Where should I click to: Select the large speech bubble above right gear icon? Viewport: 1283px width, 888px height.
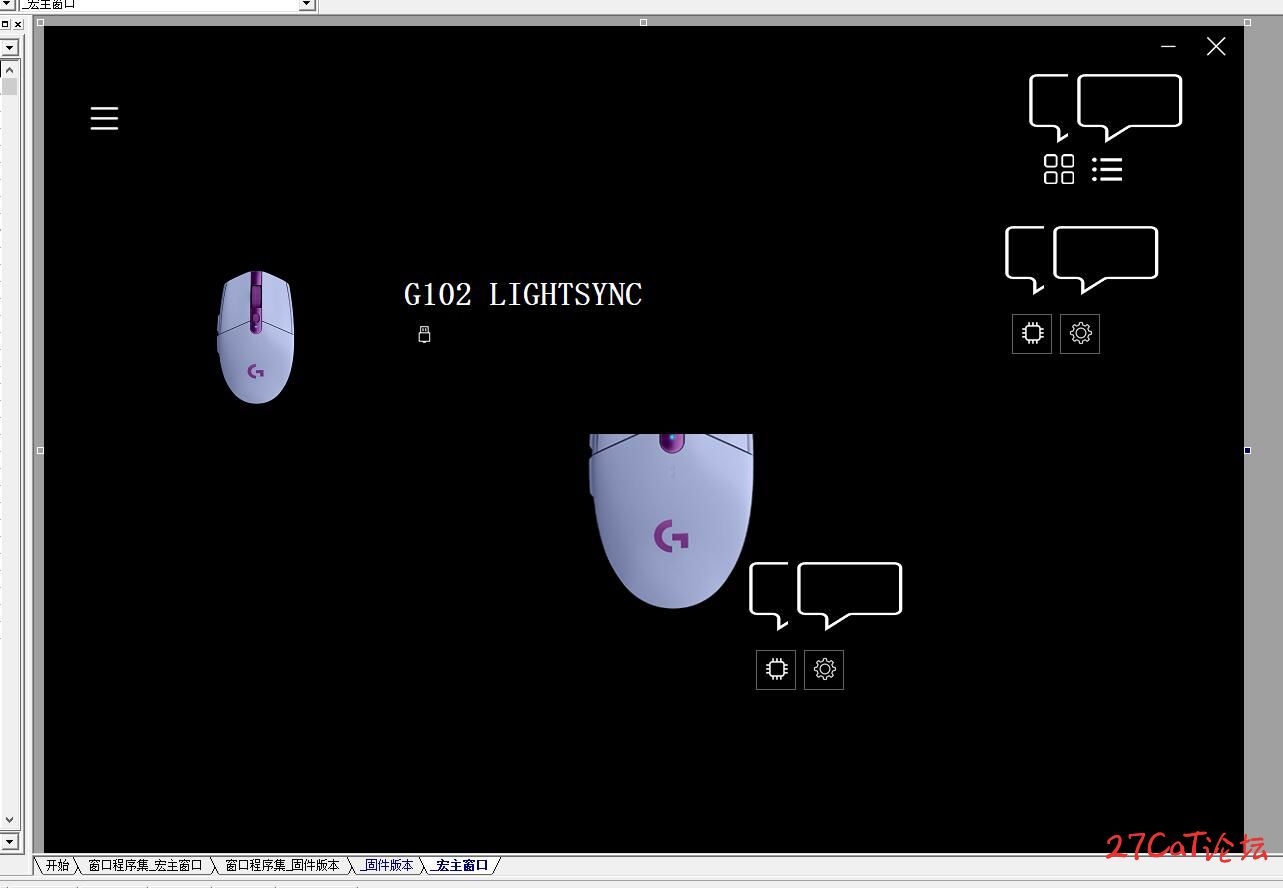1106,259
